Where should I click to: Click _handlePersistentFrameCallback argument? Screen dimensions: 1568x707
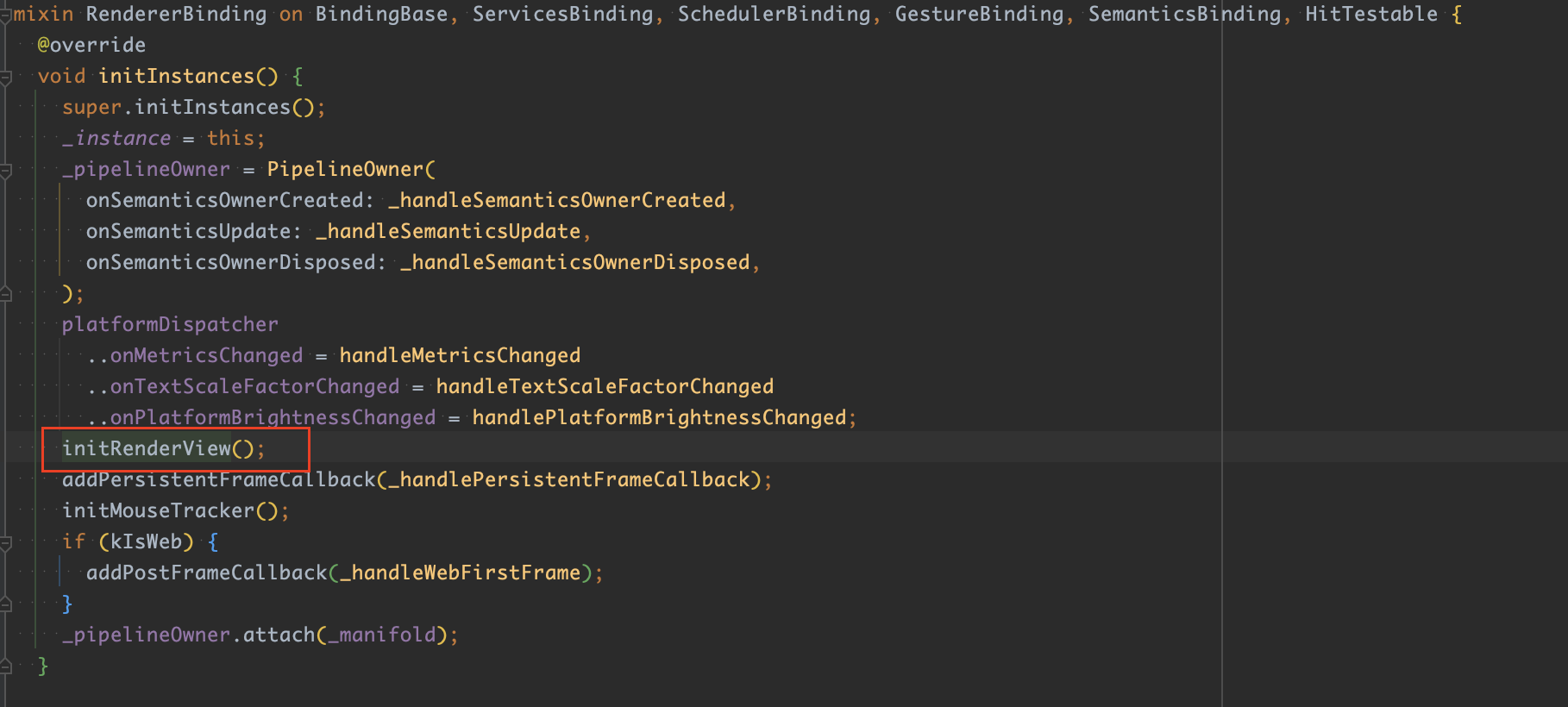pyautogui.click(x=569, y=479)
